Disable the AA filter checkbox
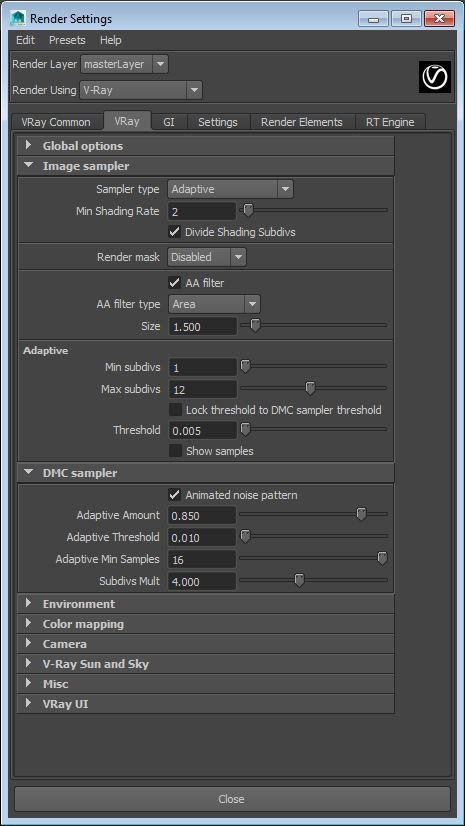This screenshot has width=465, height=826. pos(174,283)
